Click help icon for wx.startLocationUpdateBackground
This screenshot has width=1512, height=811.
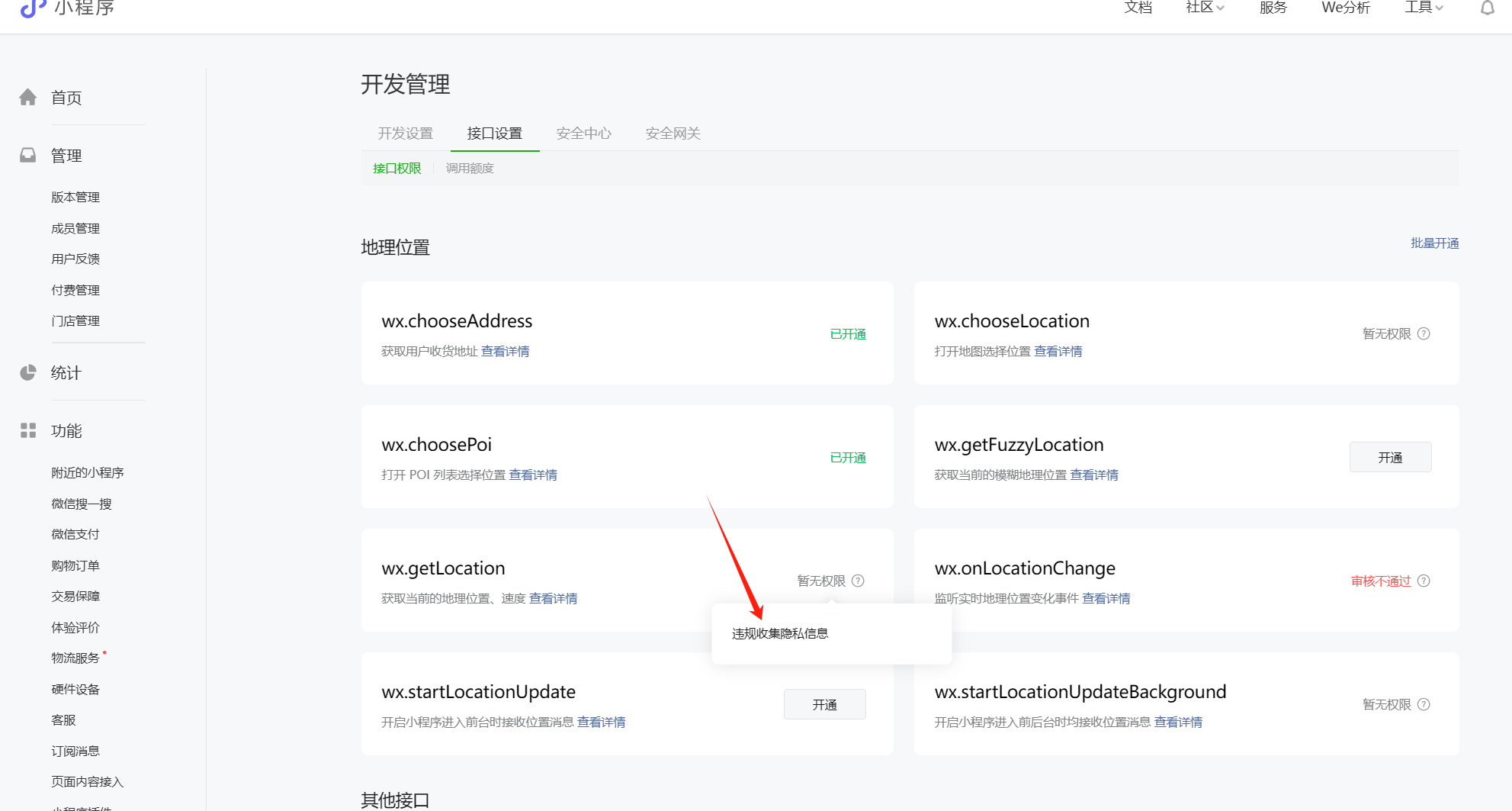[x=1424, y=704]
